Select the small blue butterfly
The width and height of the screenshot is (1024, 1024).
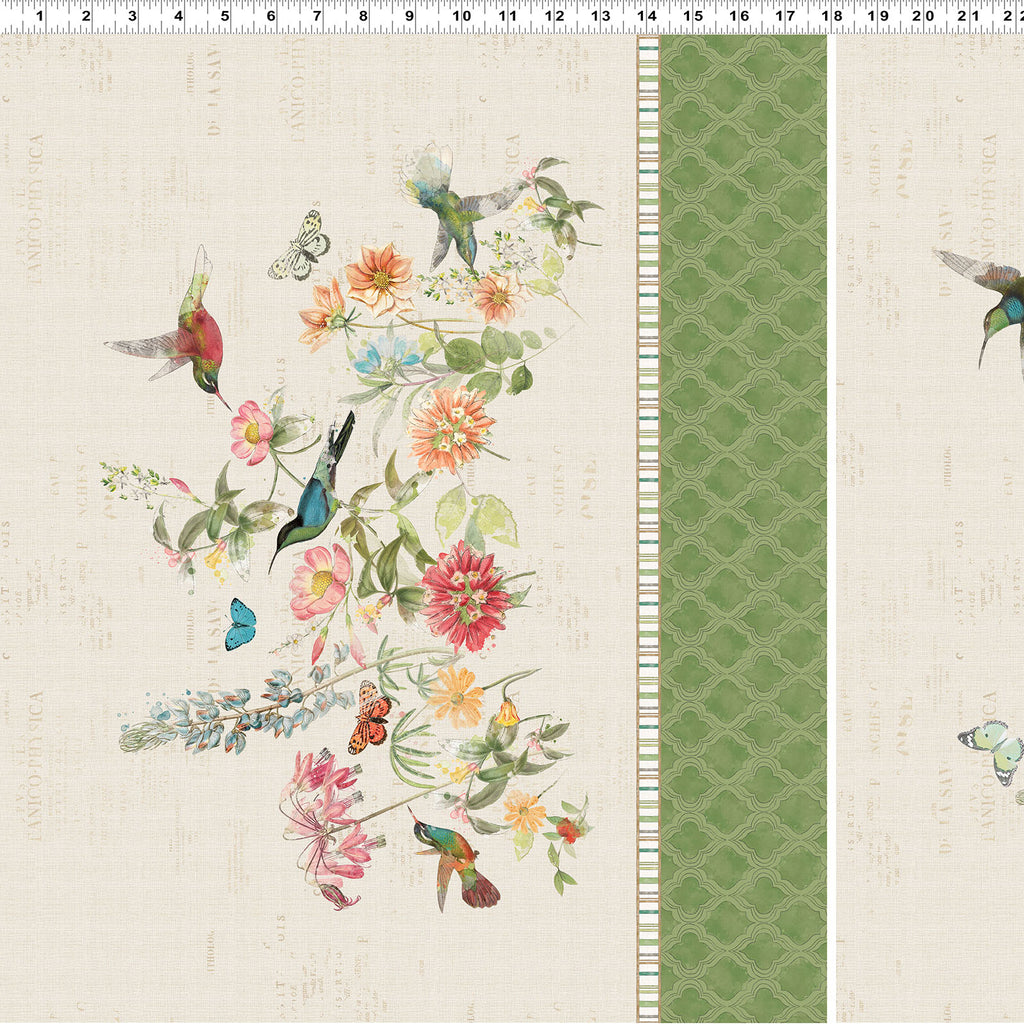click(x=240, y=624)
